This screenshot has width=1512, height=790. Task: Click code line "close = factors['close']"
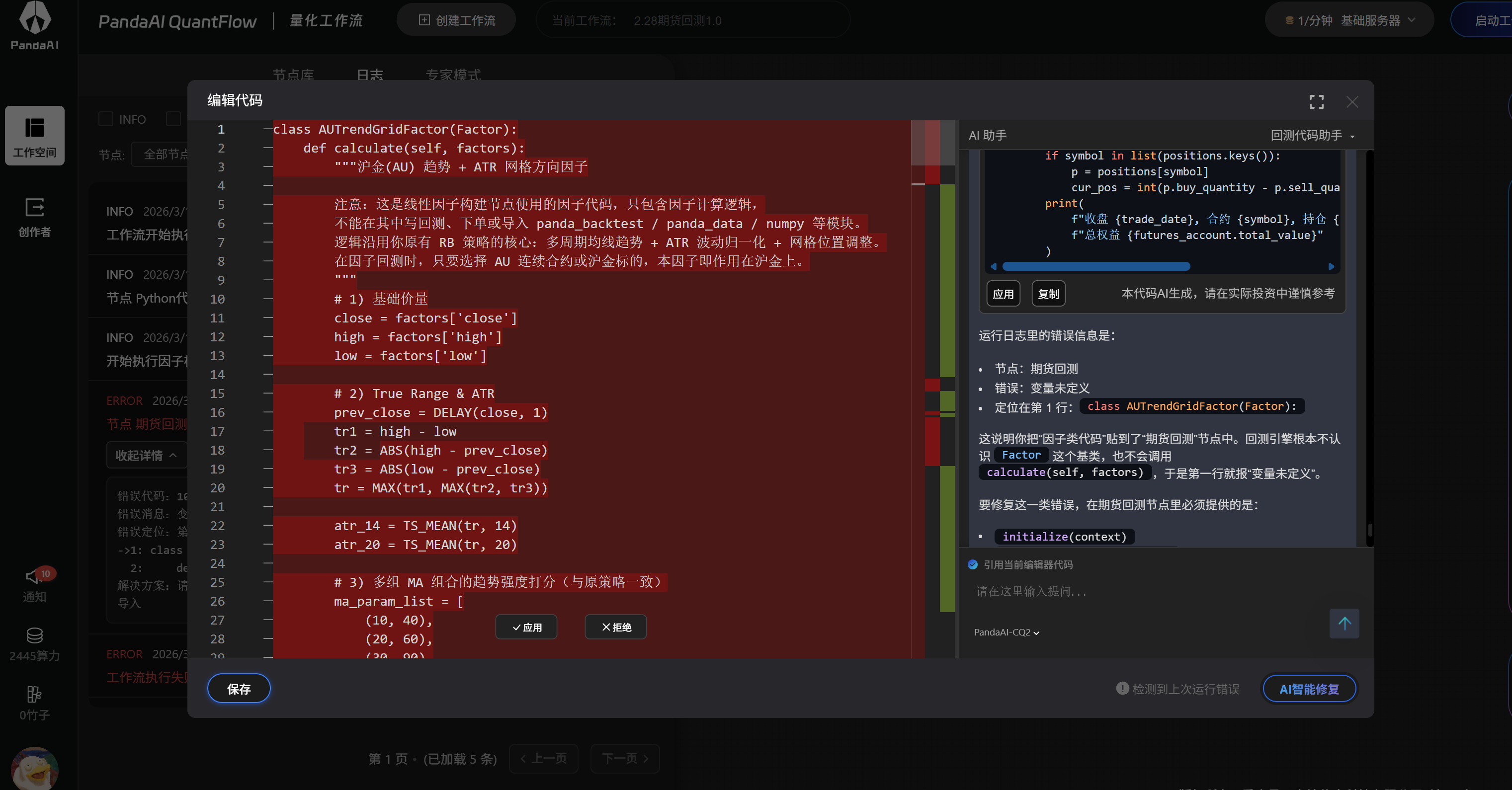(425, 318)
